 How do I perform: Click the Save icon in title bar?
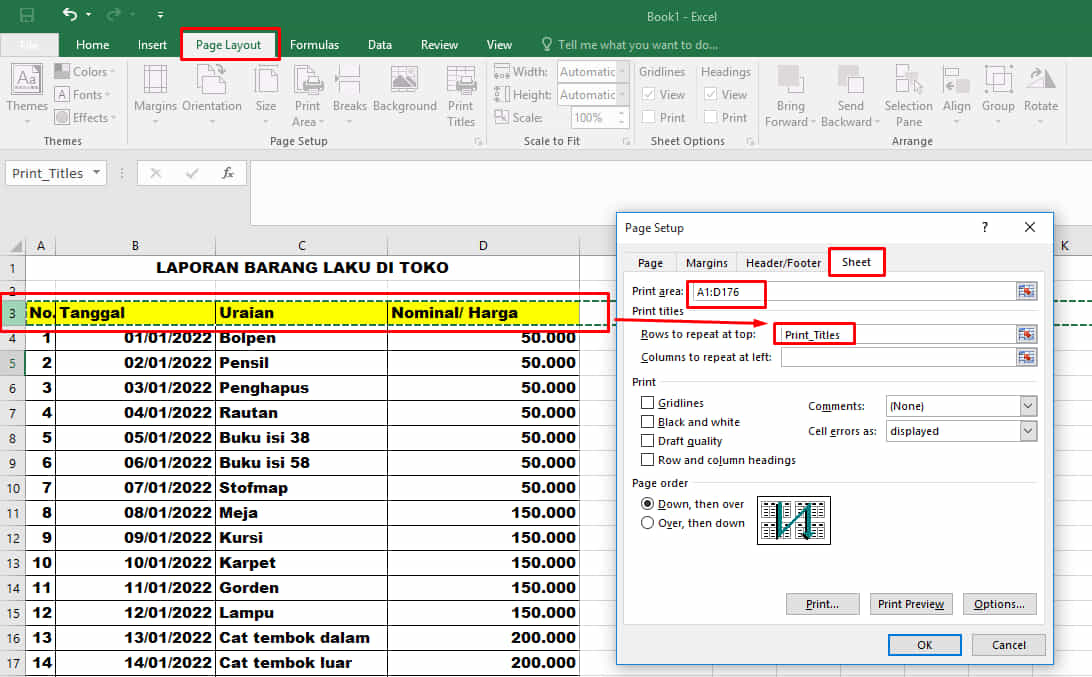[27, 15]
